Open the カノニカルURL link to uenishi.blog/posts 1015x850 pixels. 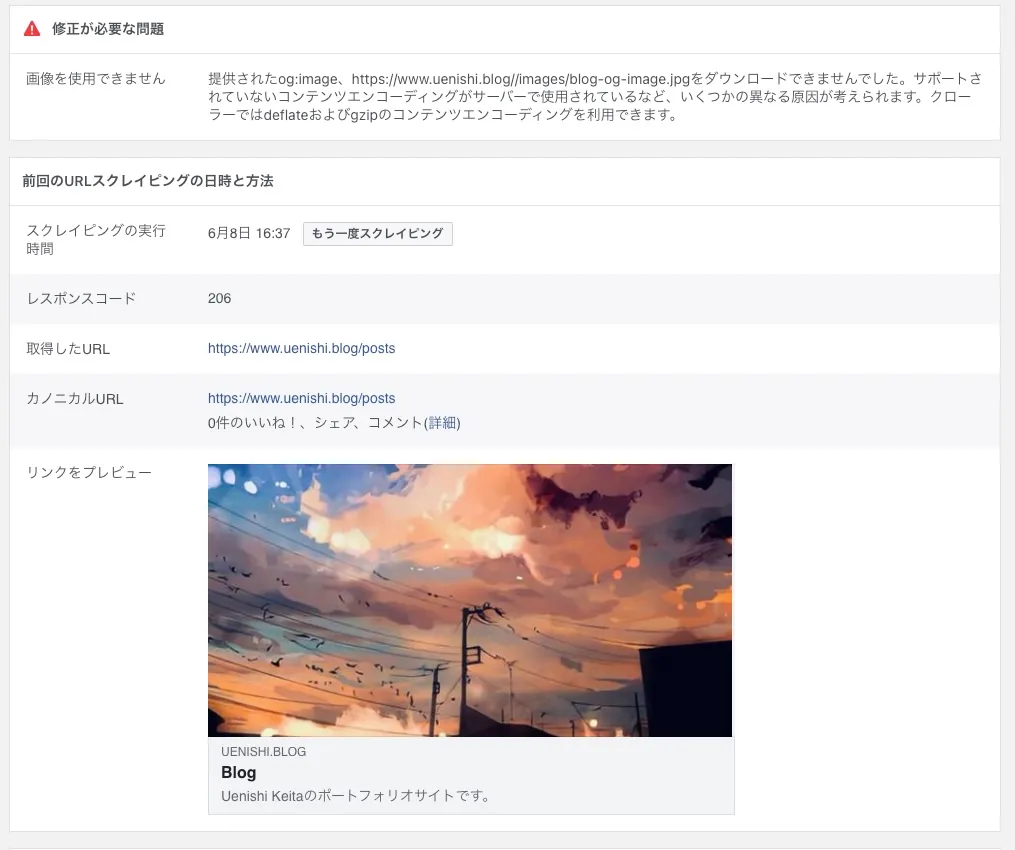click(x=301, y=398)
